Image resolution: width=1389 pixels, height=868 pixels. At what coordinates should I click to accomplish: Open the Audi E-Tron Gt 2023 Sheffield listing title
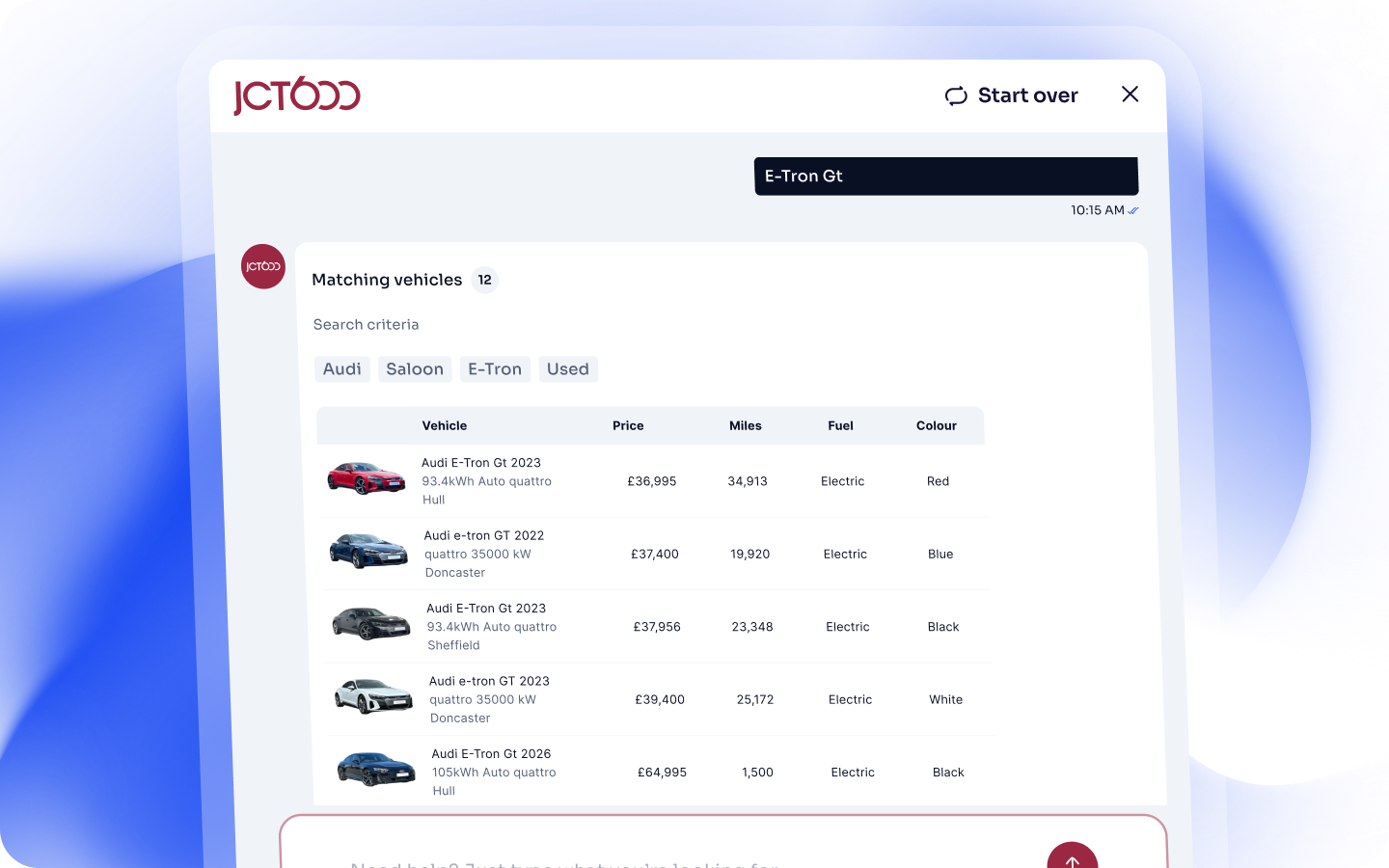click(x=486, y=609)
